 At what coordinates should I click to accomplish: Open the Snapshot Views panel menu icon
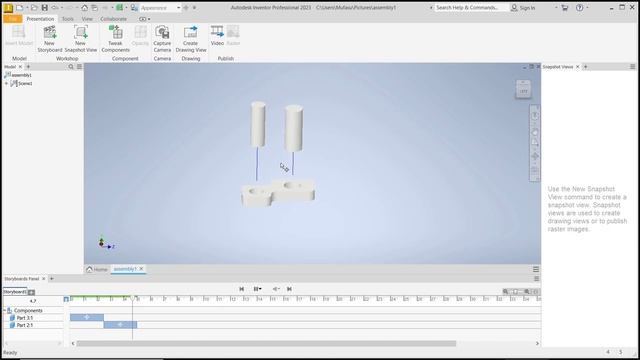point(632,67)
